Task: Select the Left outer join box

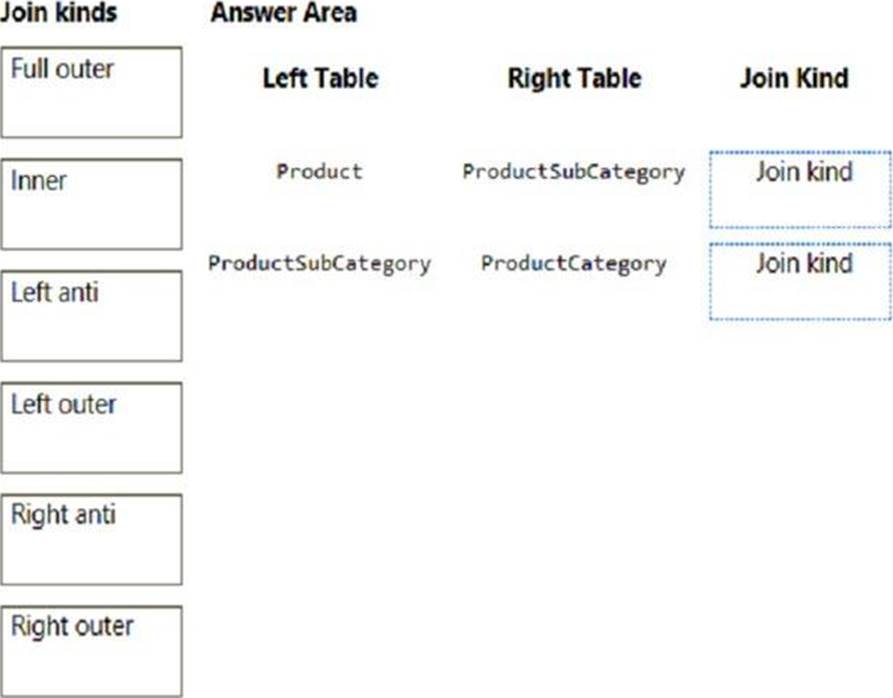Action: coord(92,428)
